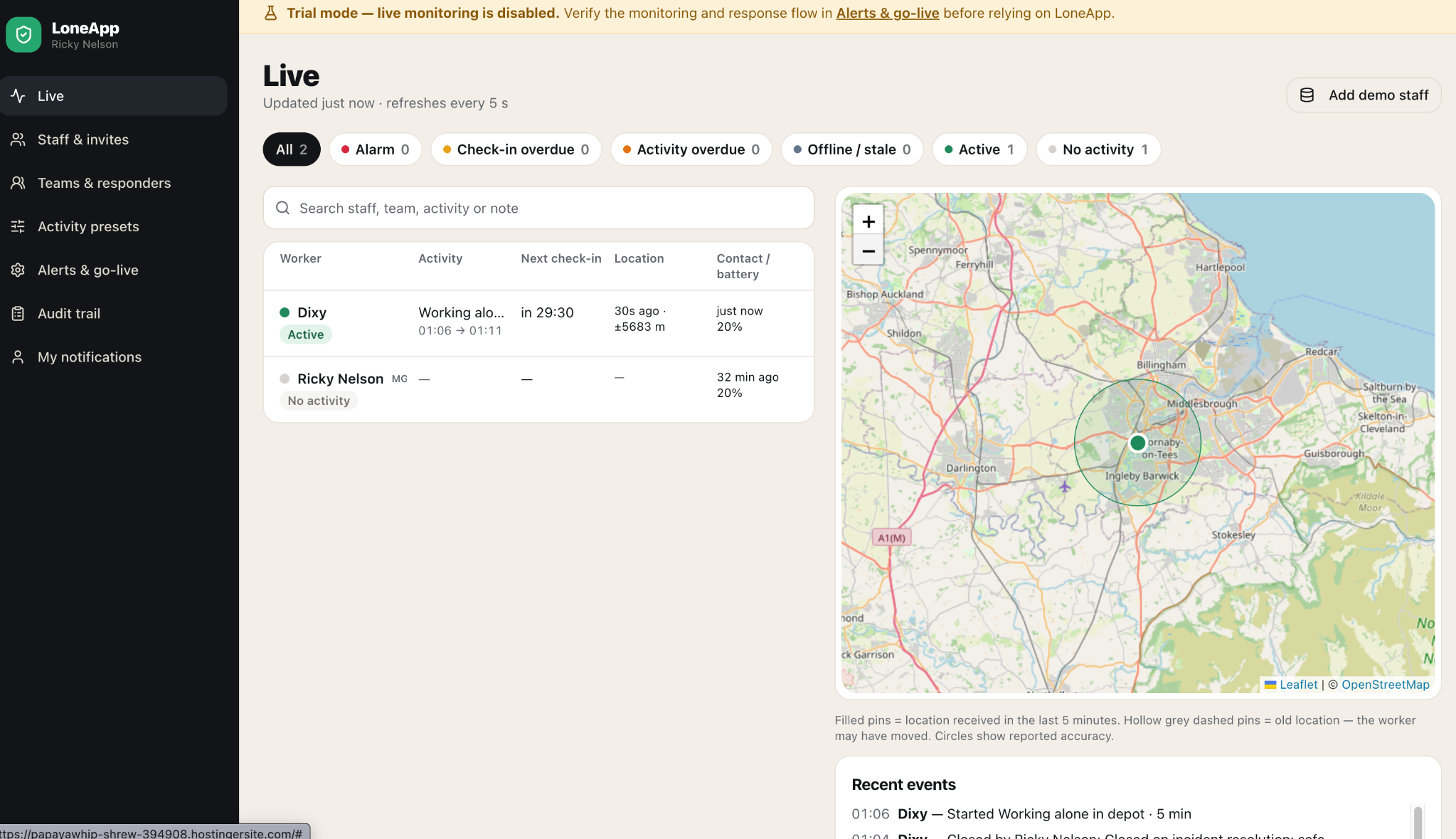Zoom out on the map
Screen dimensions: 1456x839
[868, 250]
